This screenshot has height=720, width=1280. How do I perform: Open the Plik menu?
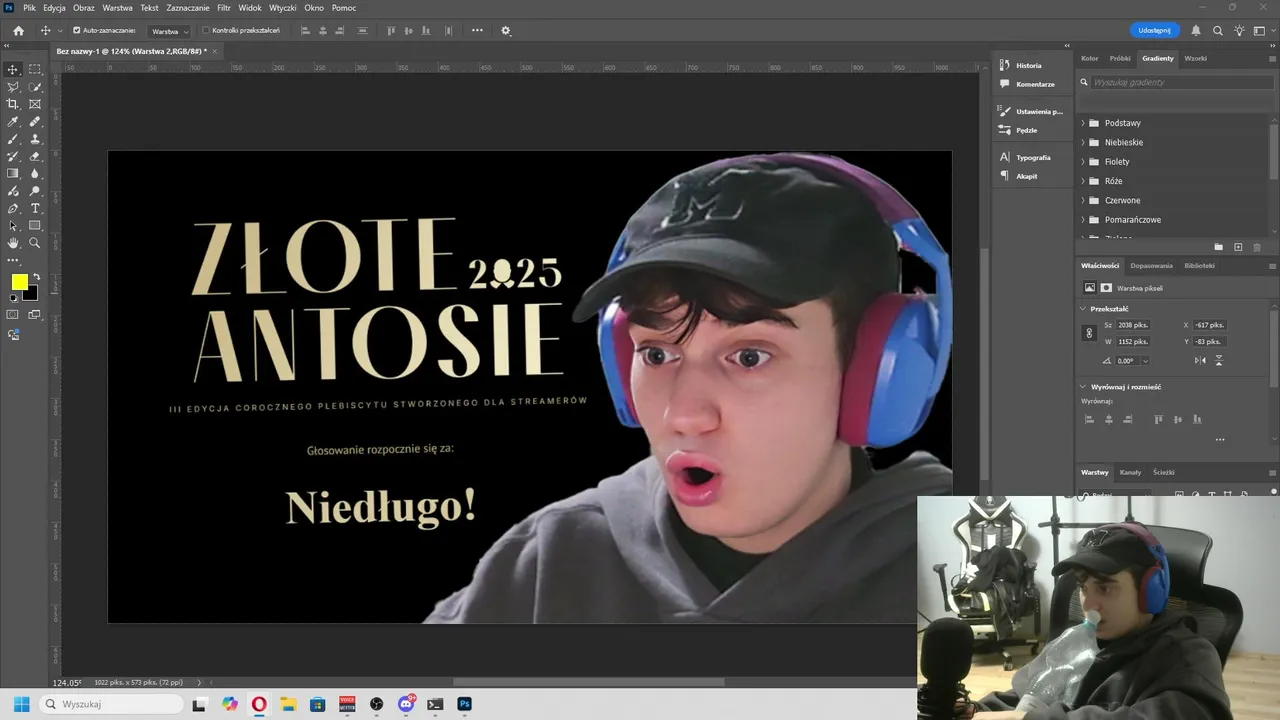tap(29, 8)
